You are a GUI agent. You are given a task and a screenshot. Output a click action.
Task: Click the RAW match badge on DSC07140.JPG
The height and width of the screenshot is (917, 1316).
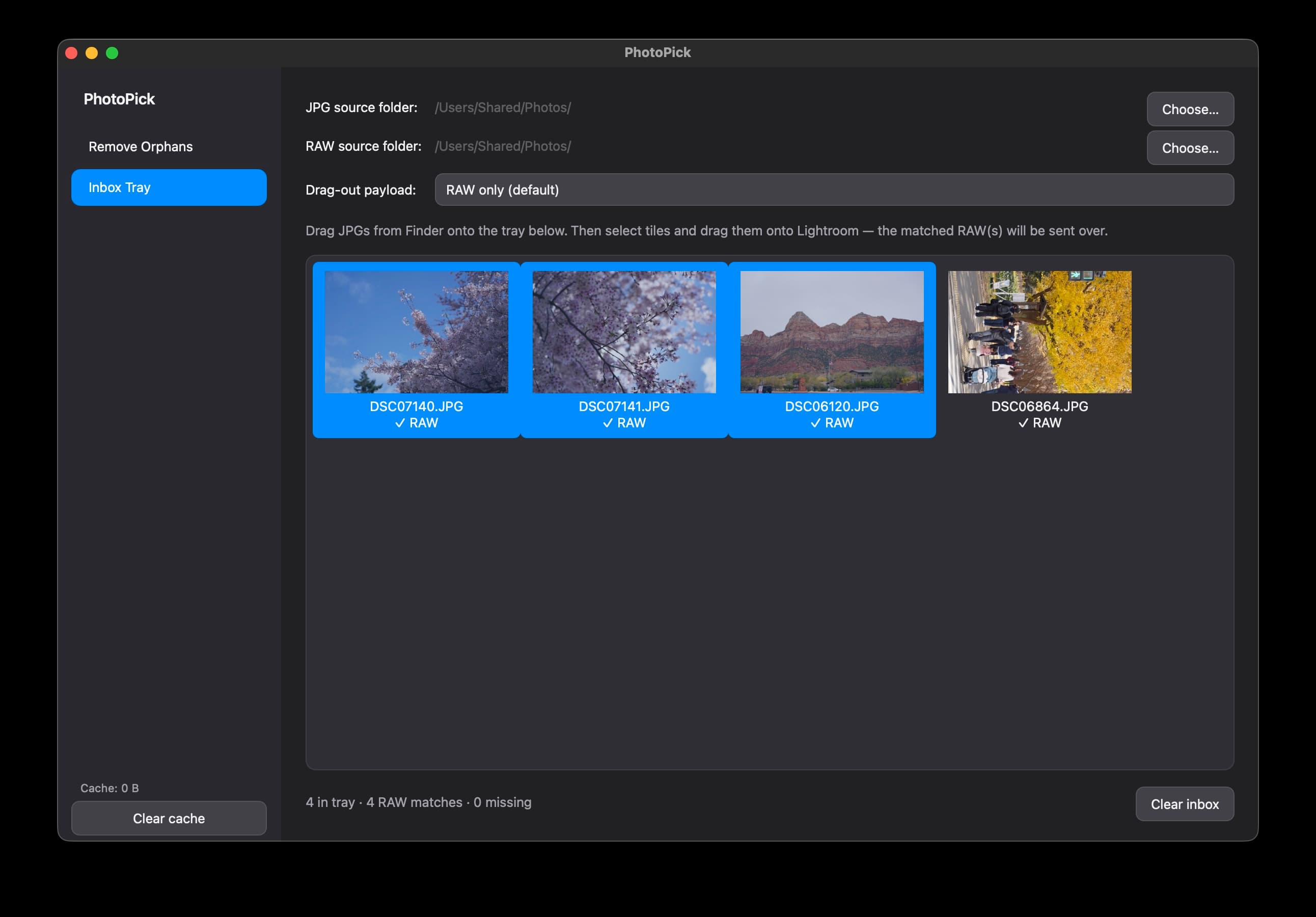point(416,423)
